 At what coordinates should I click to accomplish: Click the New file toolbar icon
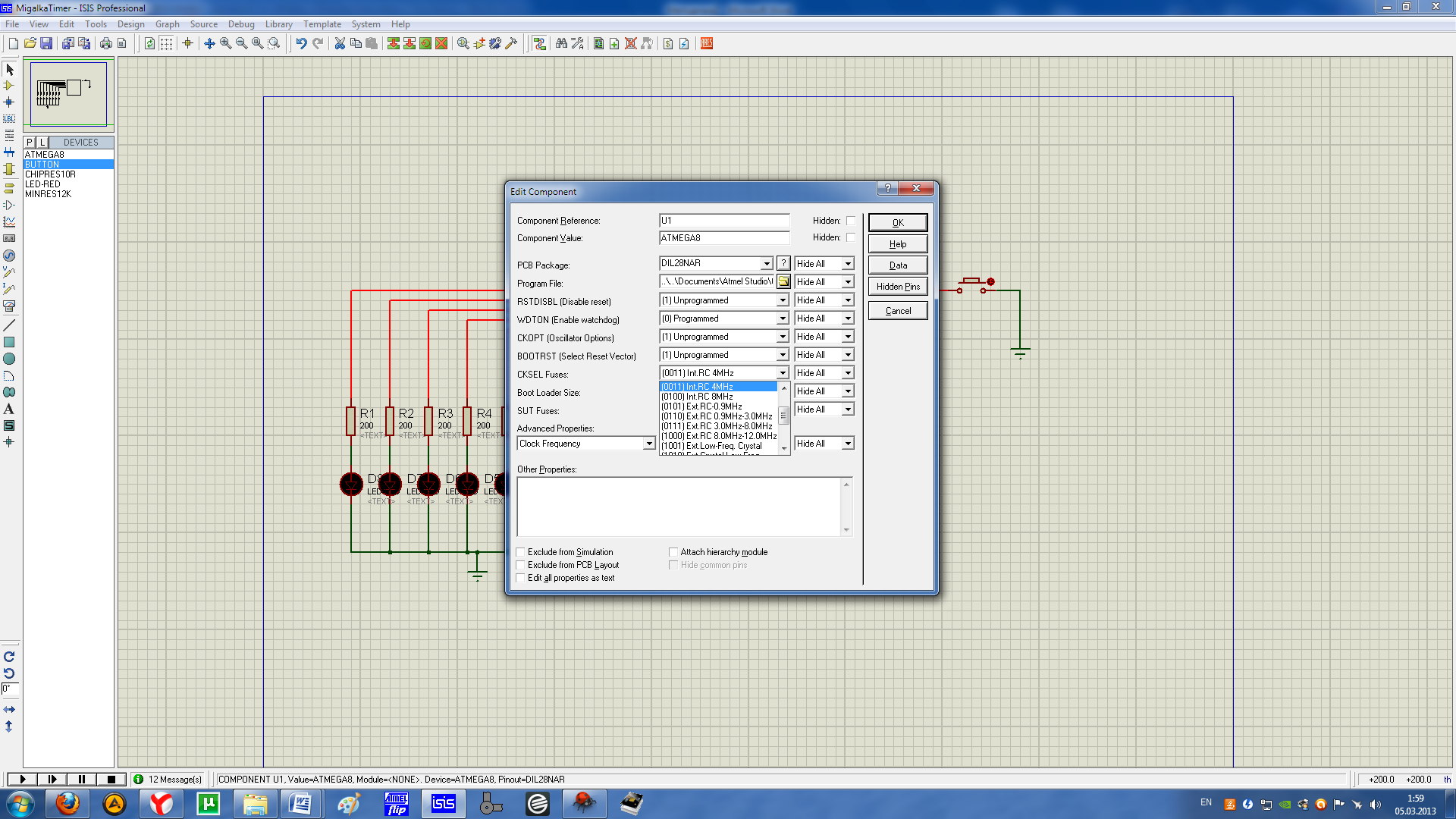(x=13, y=43)
